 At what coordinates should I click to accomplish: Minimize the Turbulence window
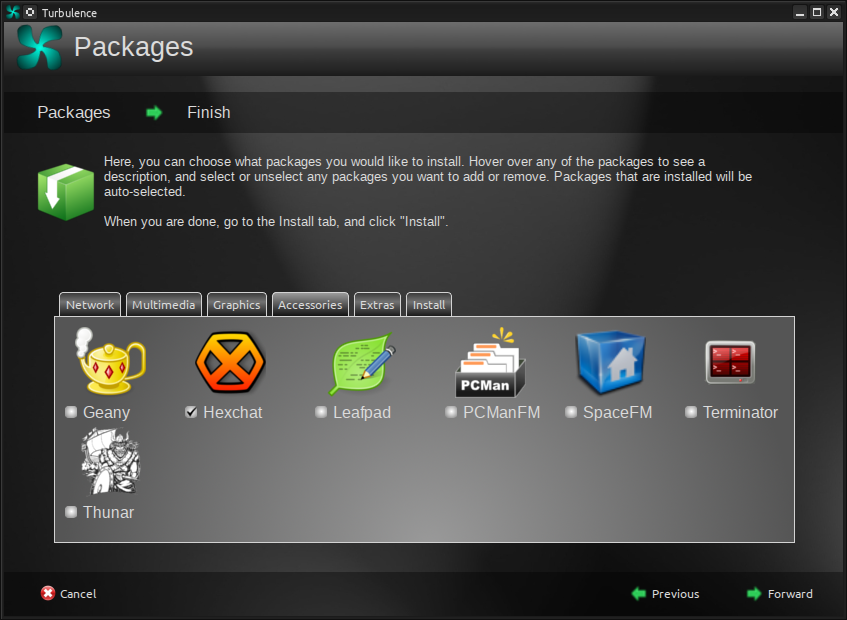coord(800,12)
